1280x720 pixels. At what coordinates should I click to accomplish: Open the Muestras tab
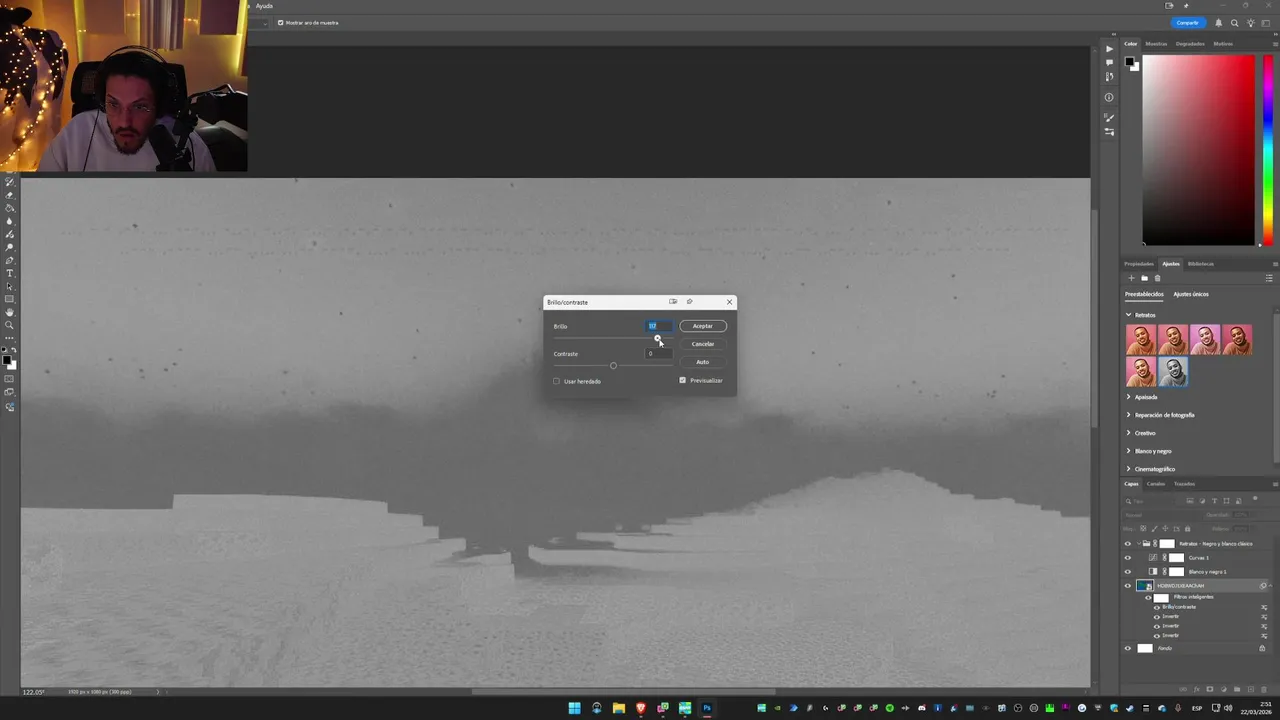(x=1156, y=44)
